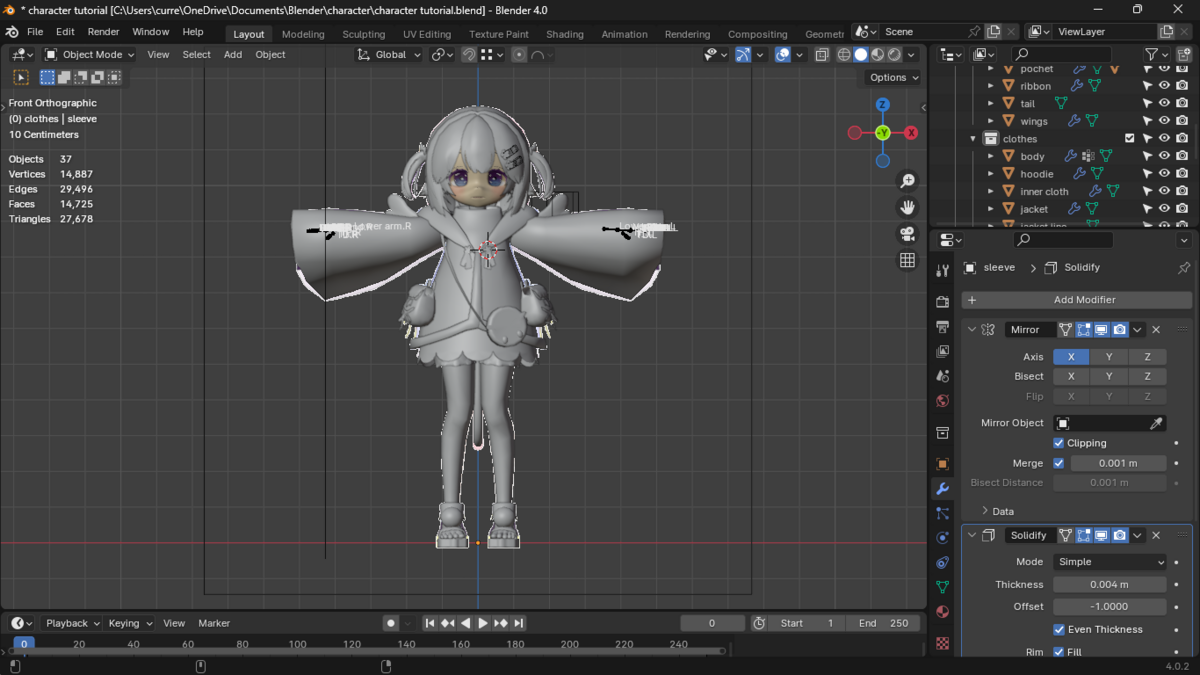This screenshot has height=675, width=1200.
Task: Open the Render menu
Action: [103, 32]
